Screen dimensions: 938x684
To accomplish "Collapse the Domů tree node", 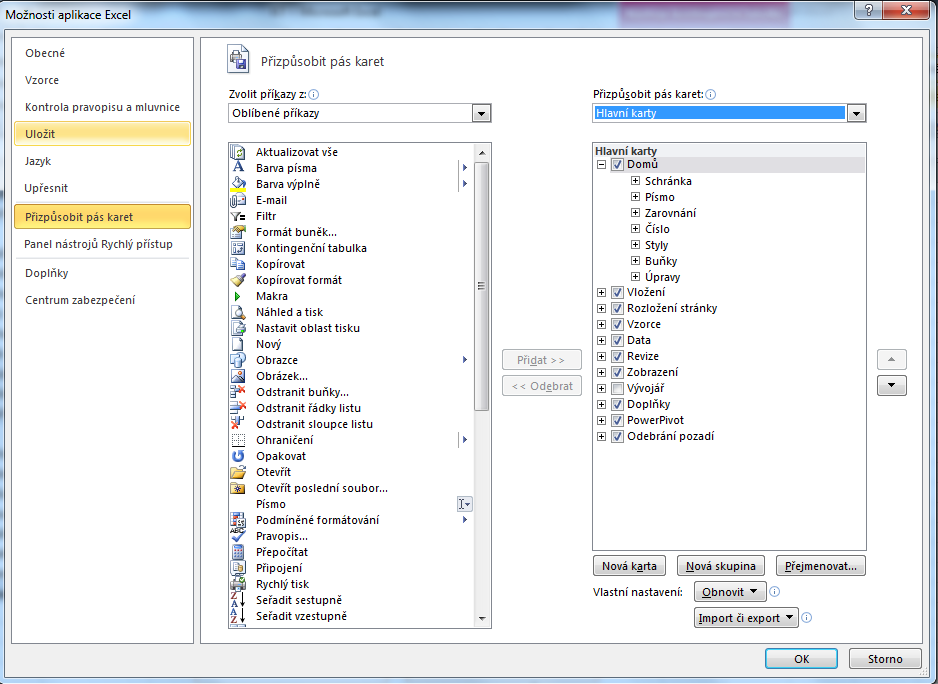I will click(x=601, y=165).
